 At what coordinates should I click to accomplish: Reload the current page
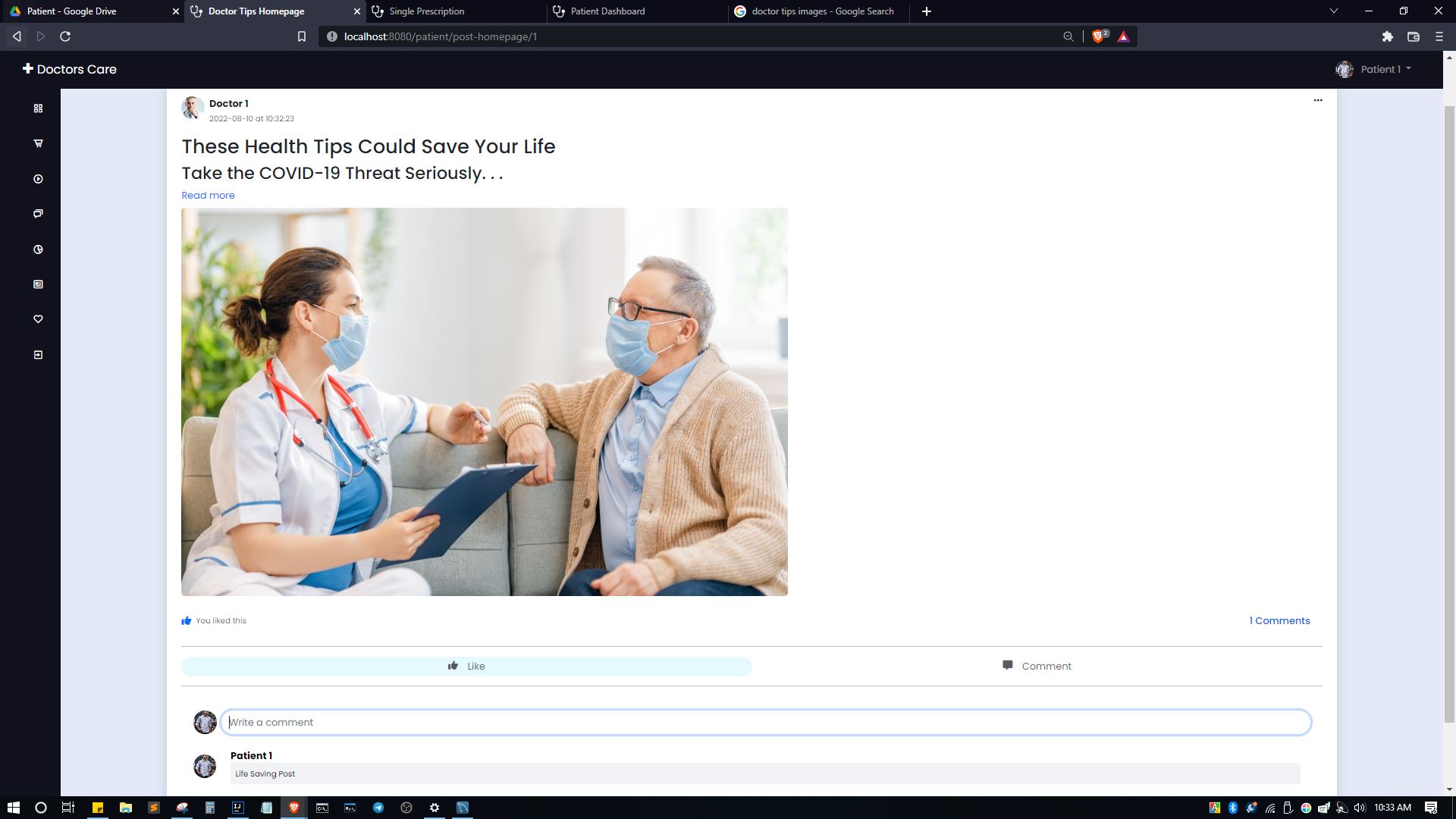(65, 36)
